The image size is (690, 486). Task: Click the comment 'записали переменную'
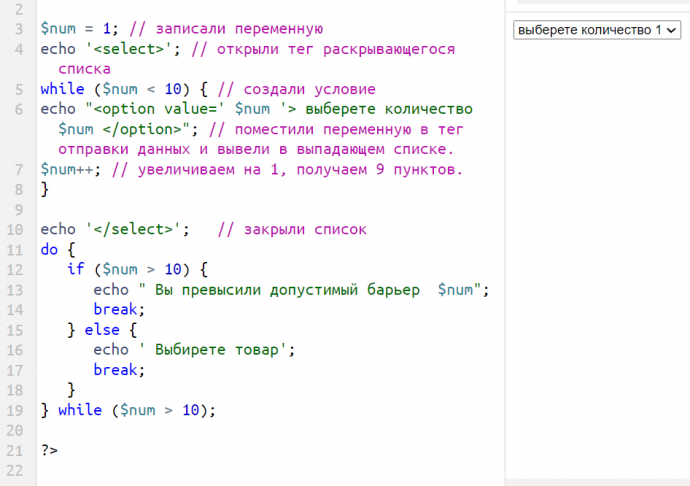point(239,29)
